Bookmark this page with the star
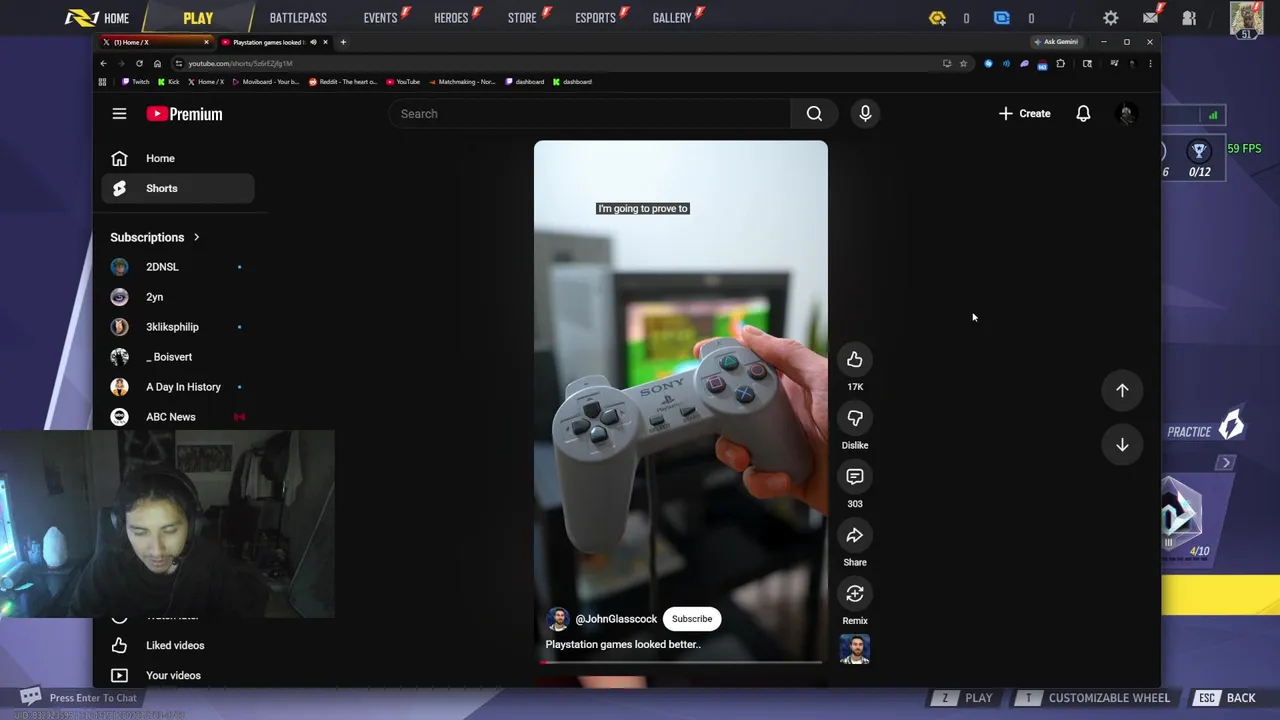Screen dimensions: 1280x720 (963, 63)
